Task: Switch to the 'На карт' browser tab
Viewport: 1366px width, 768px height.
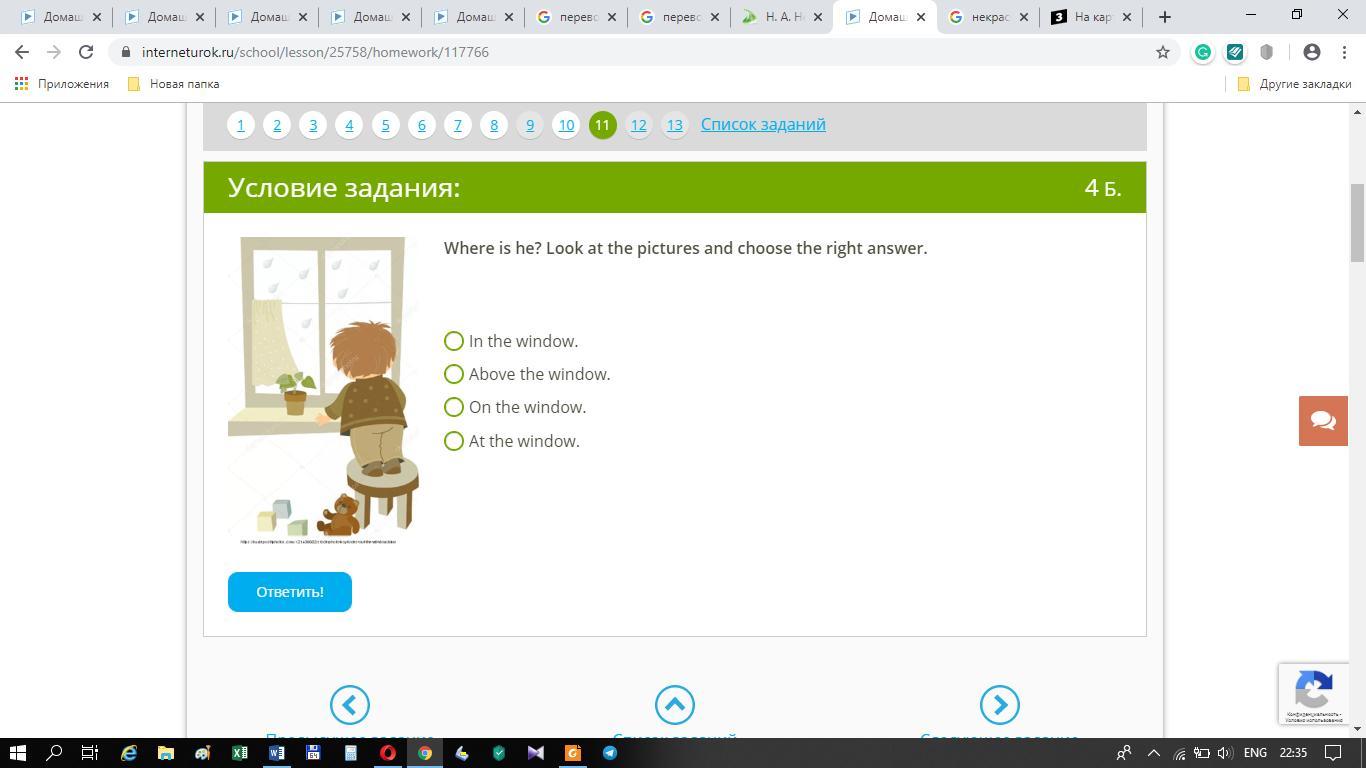Action: click(1091, 17)
